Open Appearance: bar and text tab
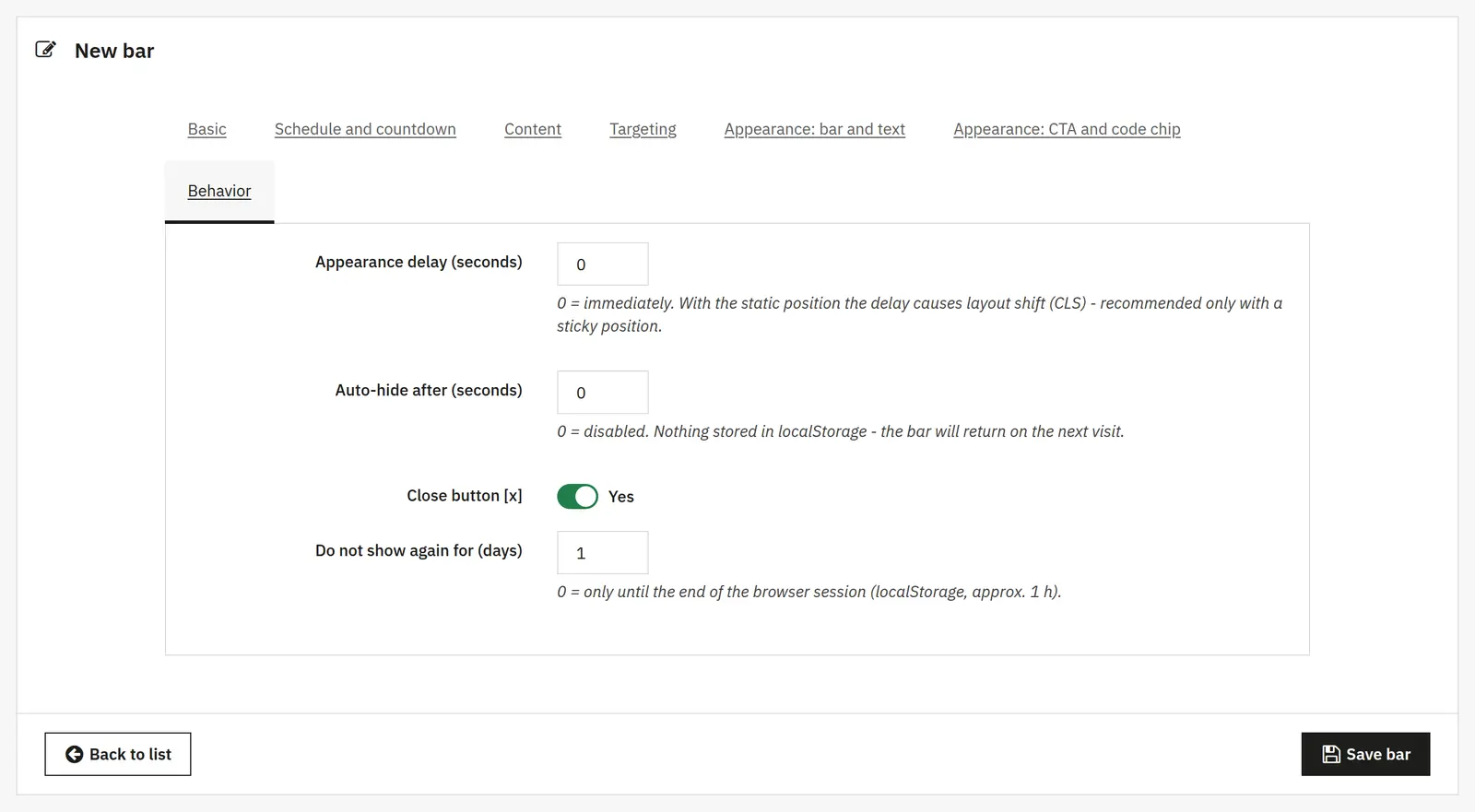 pos(815,129)
